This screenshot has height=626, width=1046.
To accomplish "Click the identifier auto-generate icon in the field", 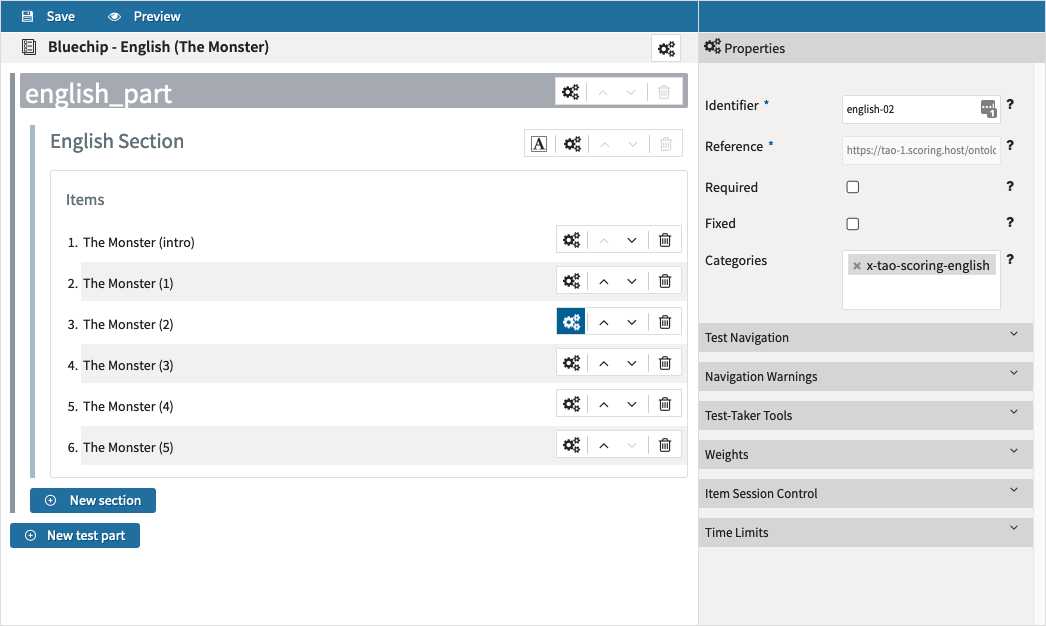I will (x=988, y=109).
